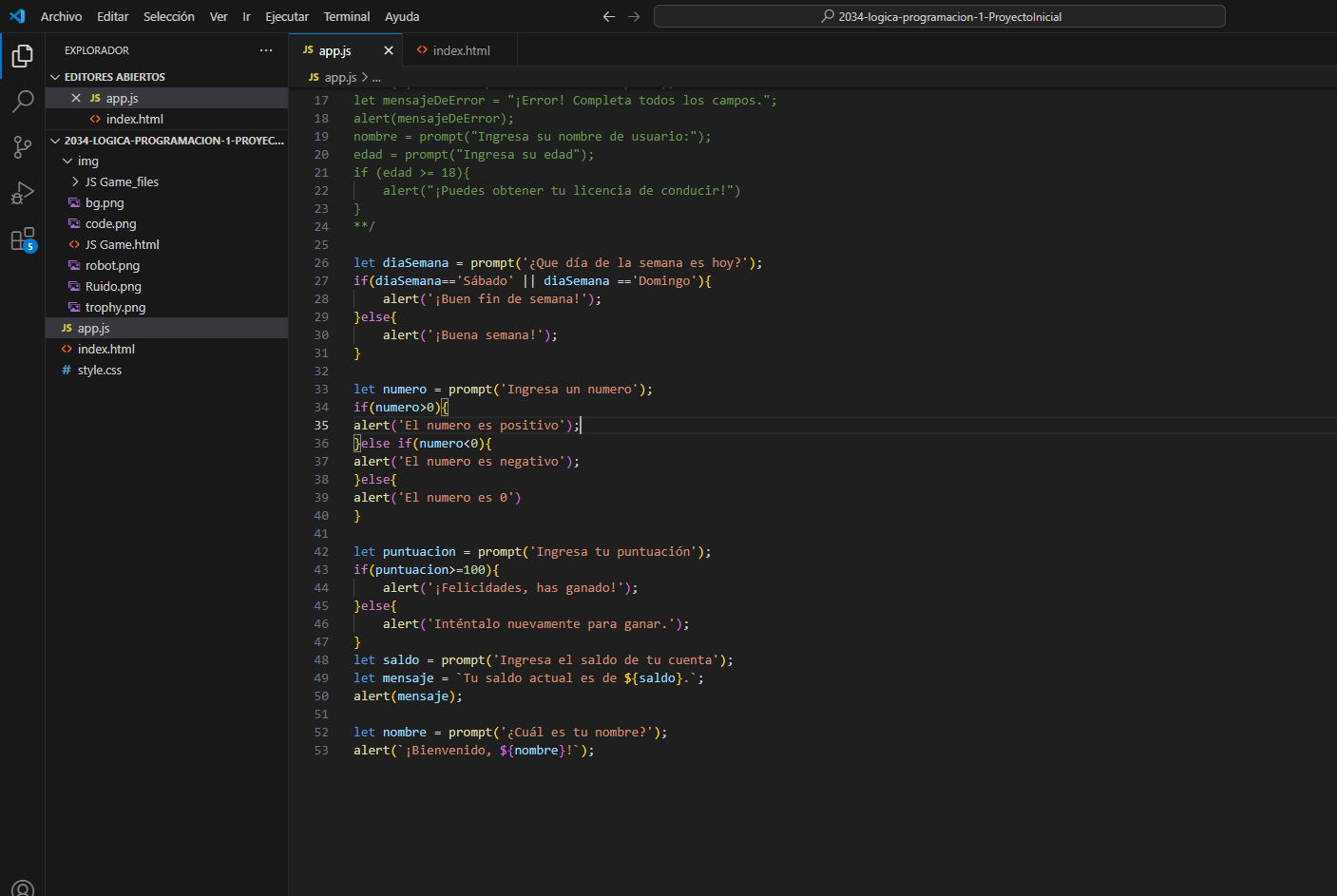Open Explorer more actions ellipsis

[266, 50]
